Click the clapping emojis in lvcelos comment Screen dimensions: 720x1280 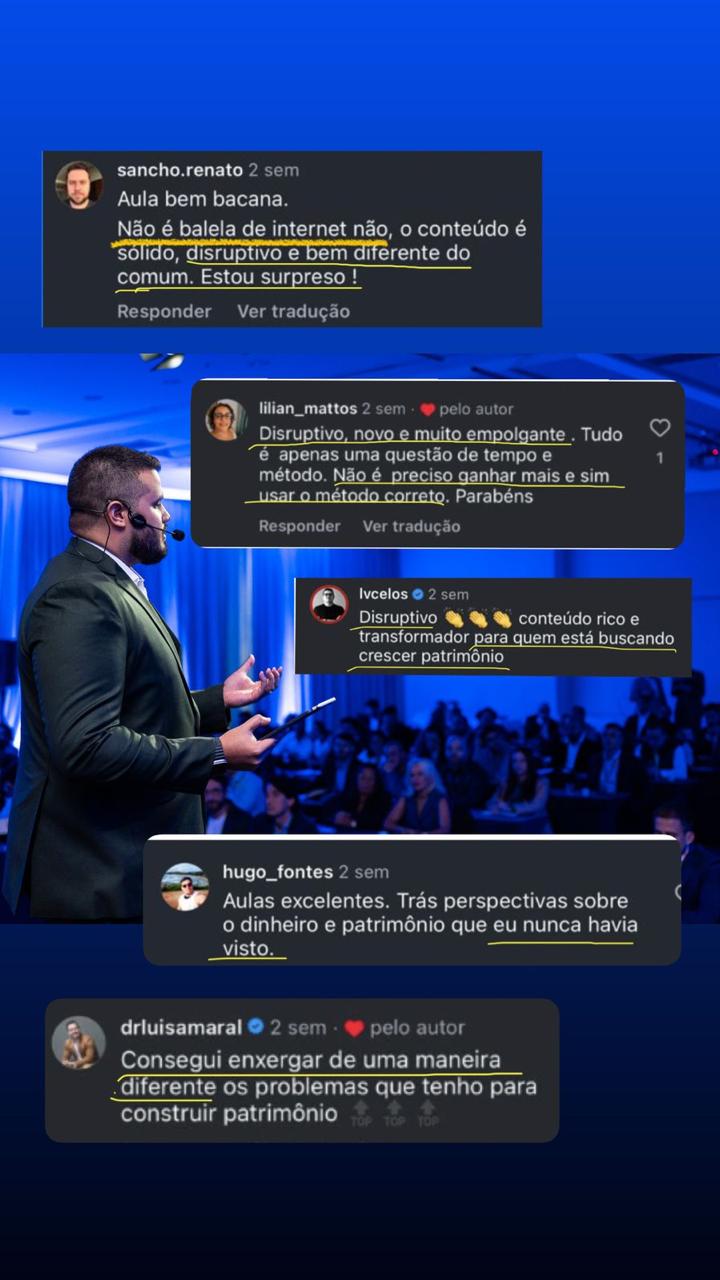pyautogui.click(x=478, y=619)
